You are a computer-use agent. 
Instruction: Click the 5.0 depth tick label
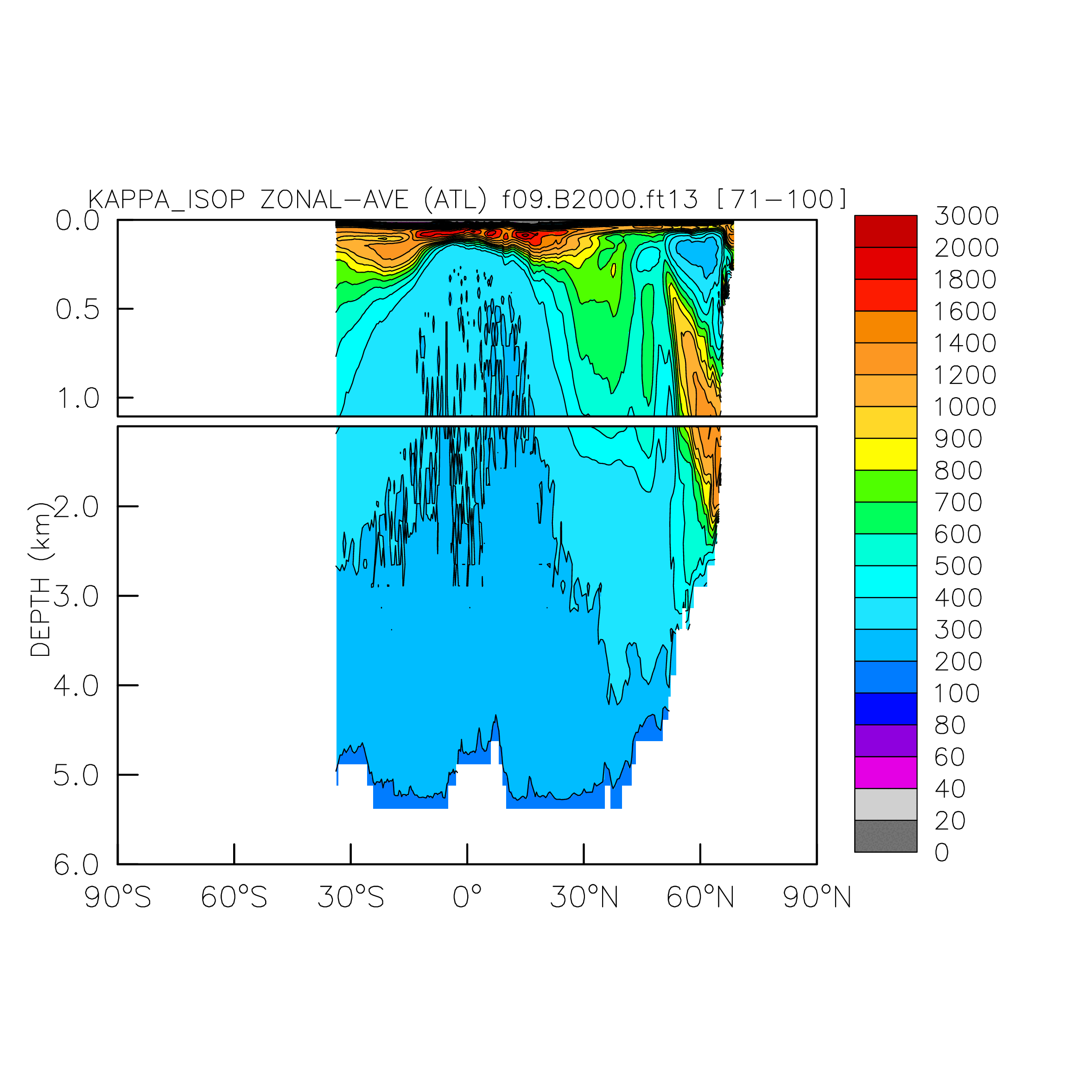pos(76,775)
